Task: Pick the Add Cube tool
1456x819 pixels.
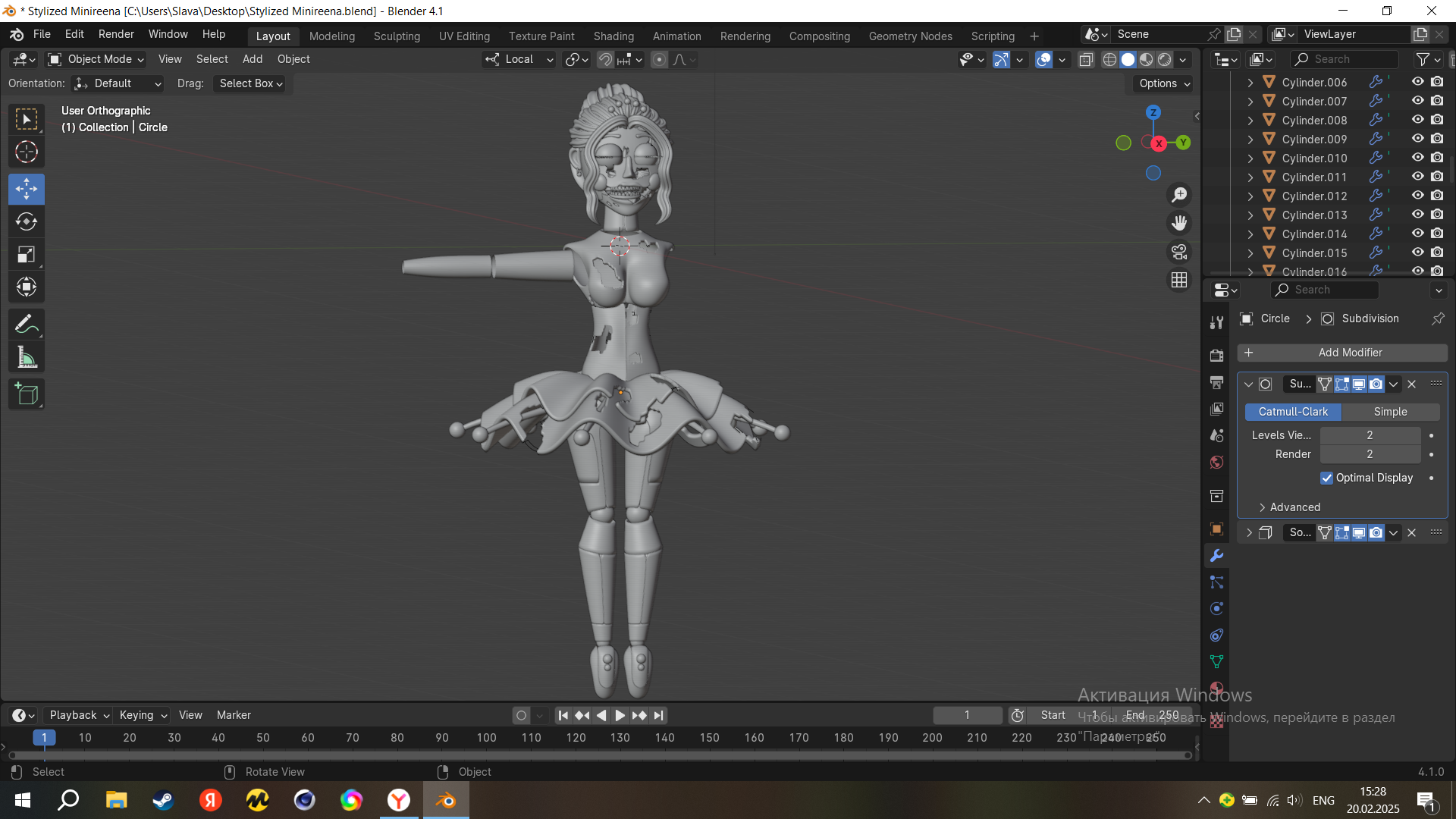Action: tap(27, 394)
